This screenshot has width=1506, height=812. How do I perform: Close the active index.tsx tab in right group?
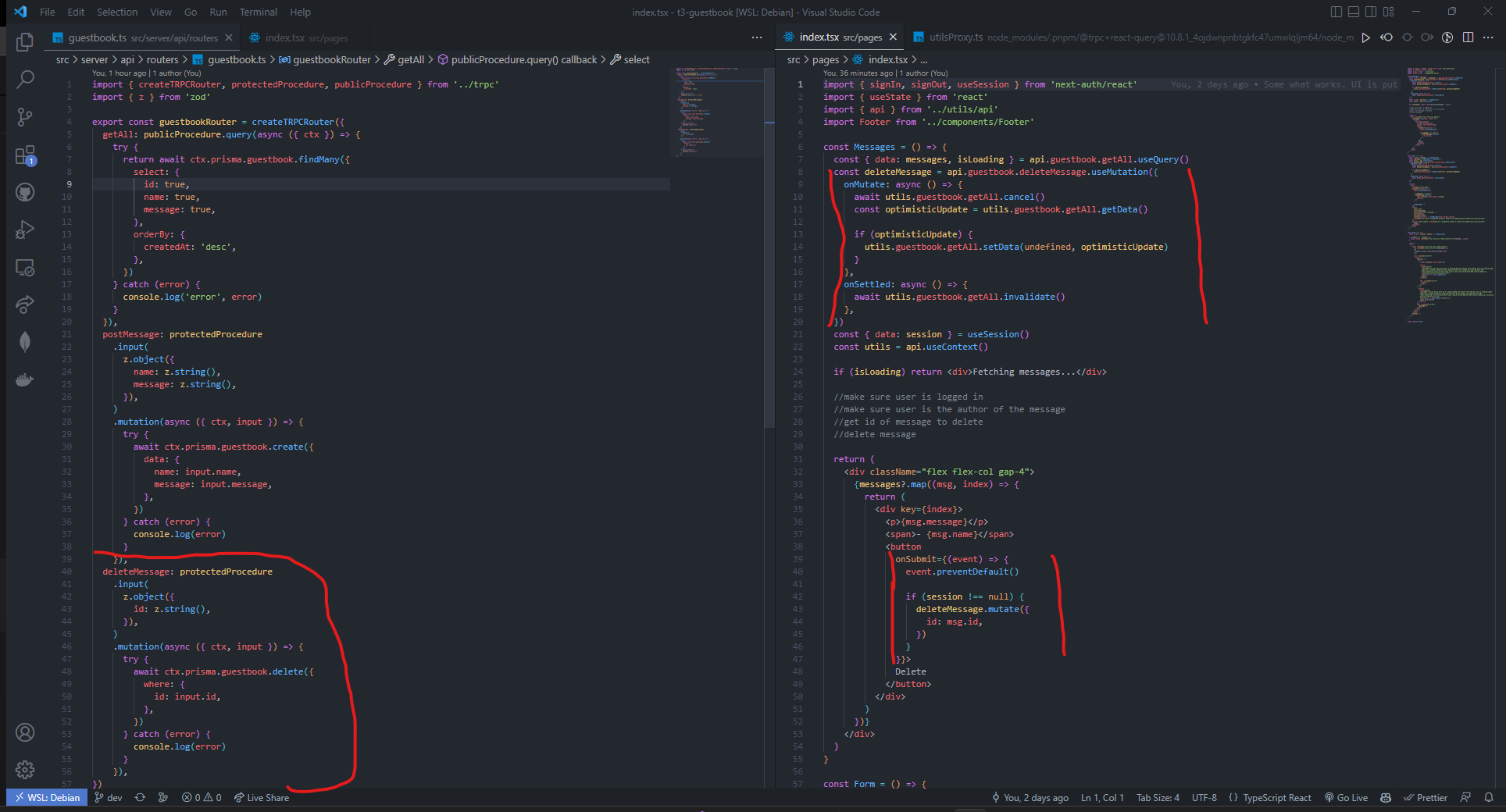click(x=893, y=37)
